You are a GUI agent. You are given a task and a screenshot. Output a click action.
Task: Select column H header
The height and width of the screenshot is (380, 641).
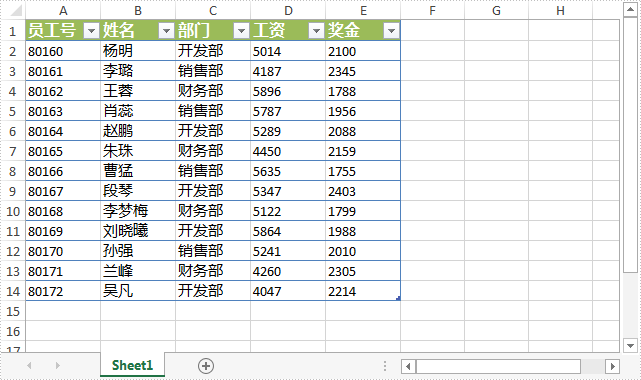click(560, 11)
